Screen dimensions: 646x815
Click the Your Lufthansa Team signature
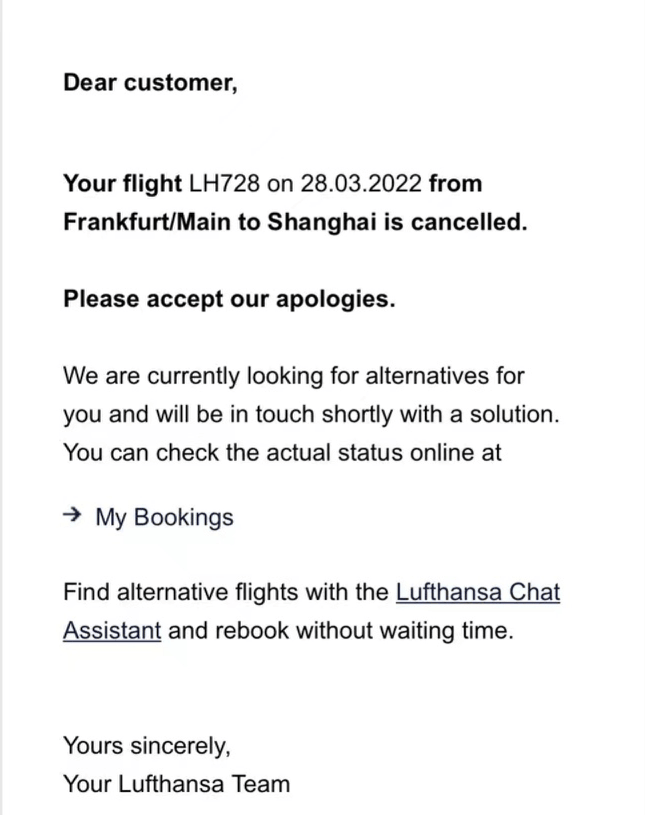point(176,783)
